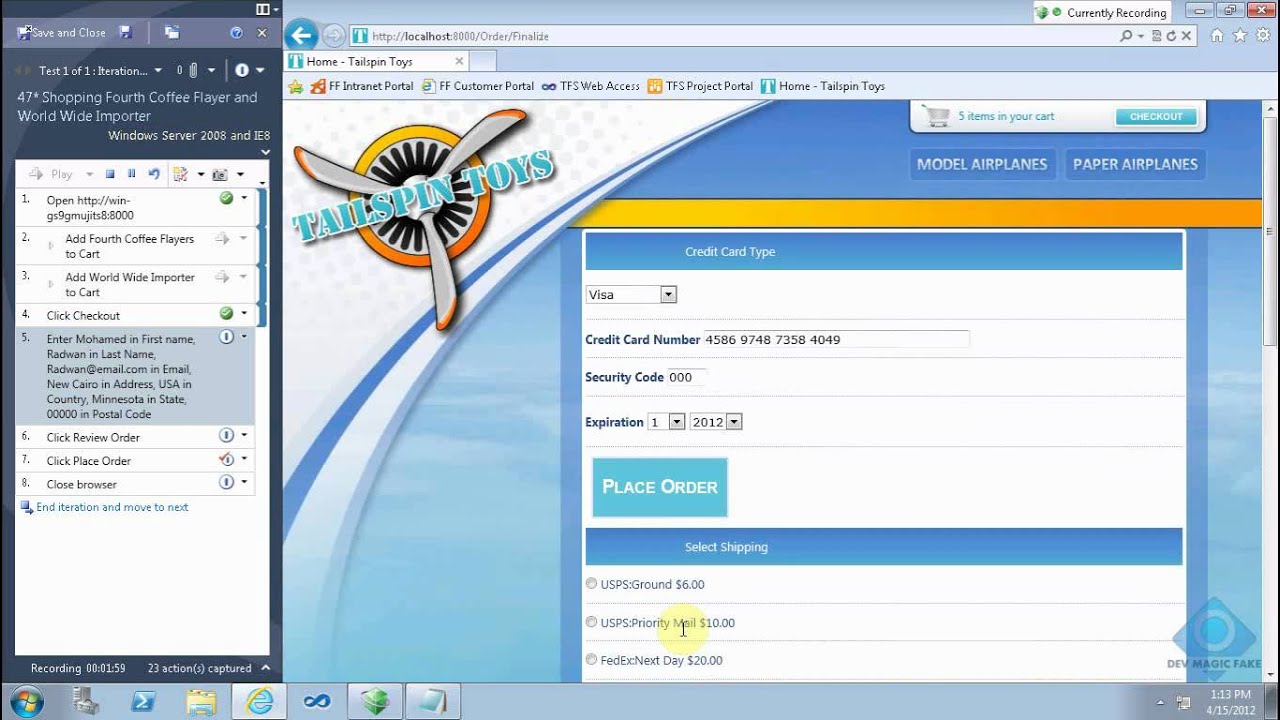Open the dropdown arrow next to camera icon
This screenshot has height=720, width=1280.
click(240, 175)
